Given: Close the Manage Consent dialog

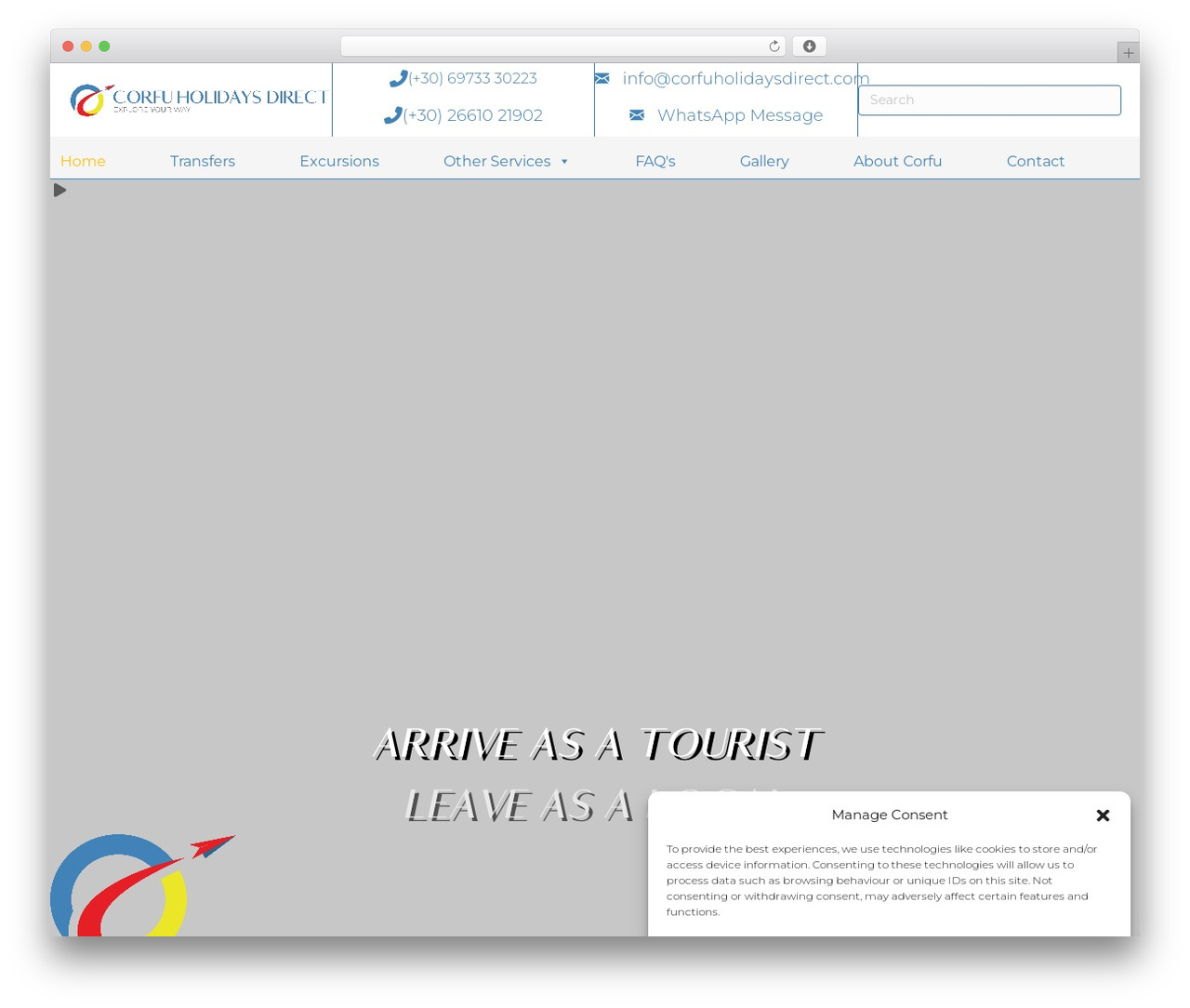Looking at the screenshot, I should (x=1103, y=816).
